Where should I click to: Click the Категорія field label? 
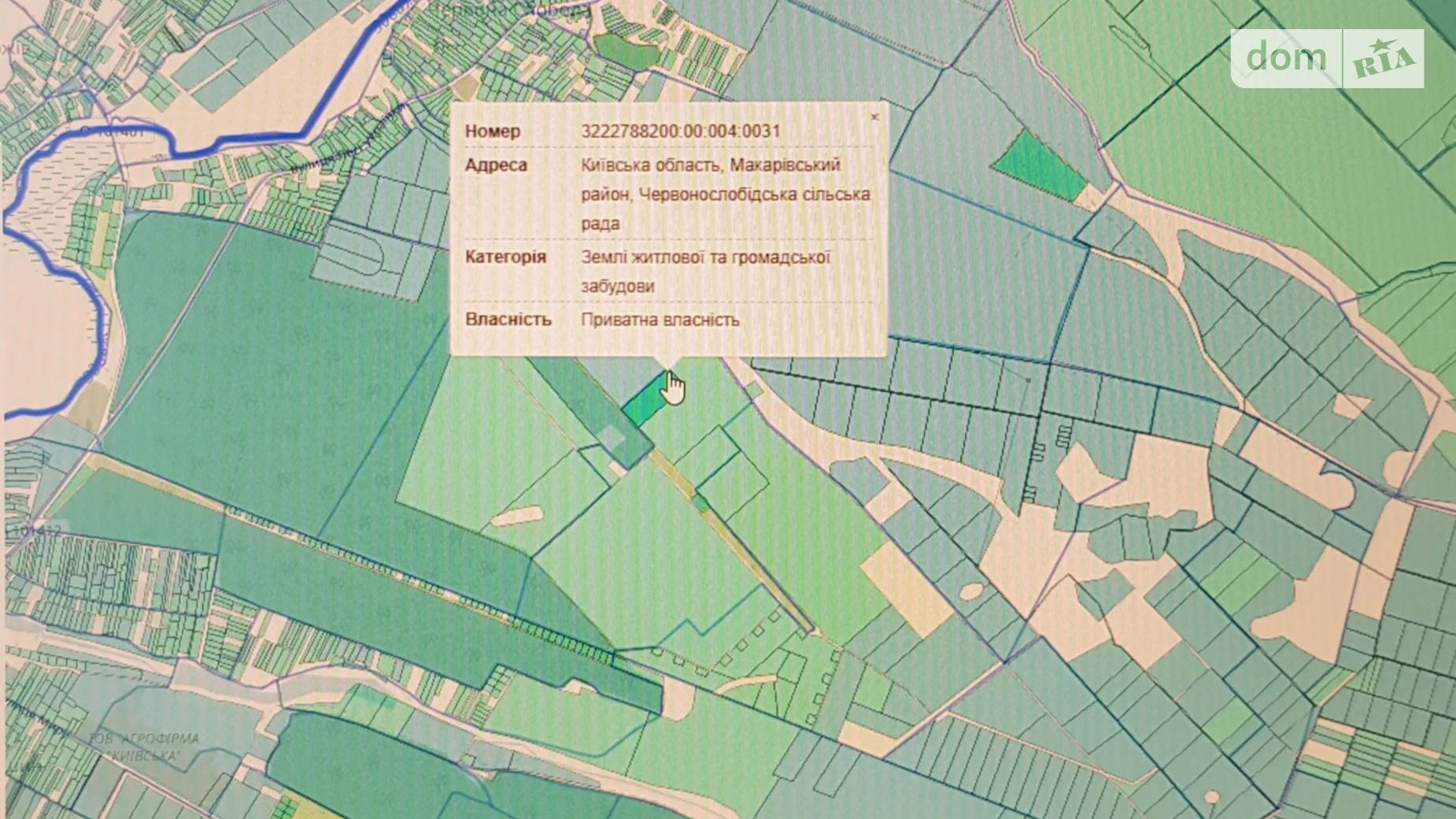pos(504,258)
